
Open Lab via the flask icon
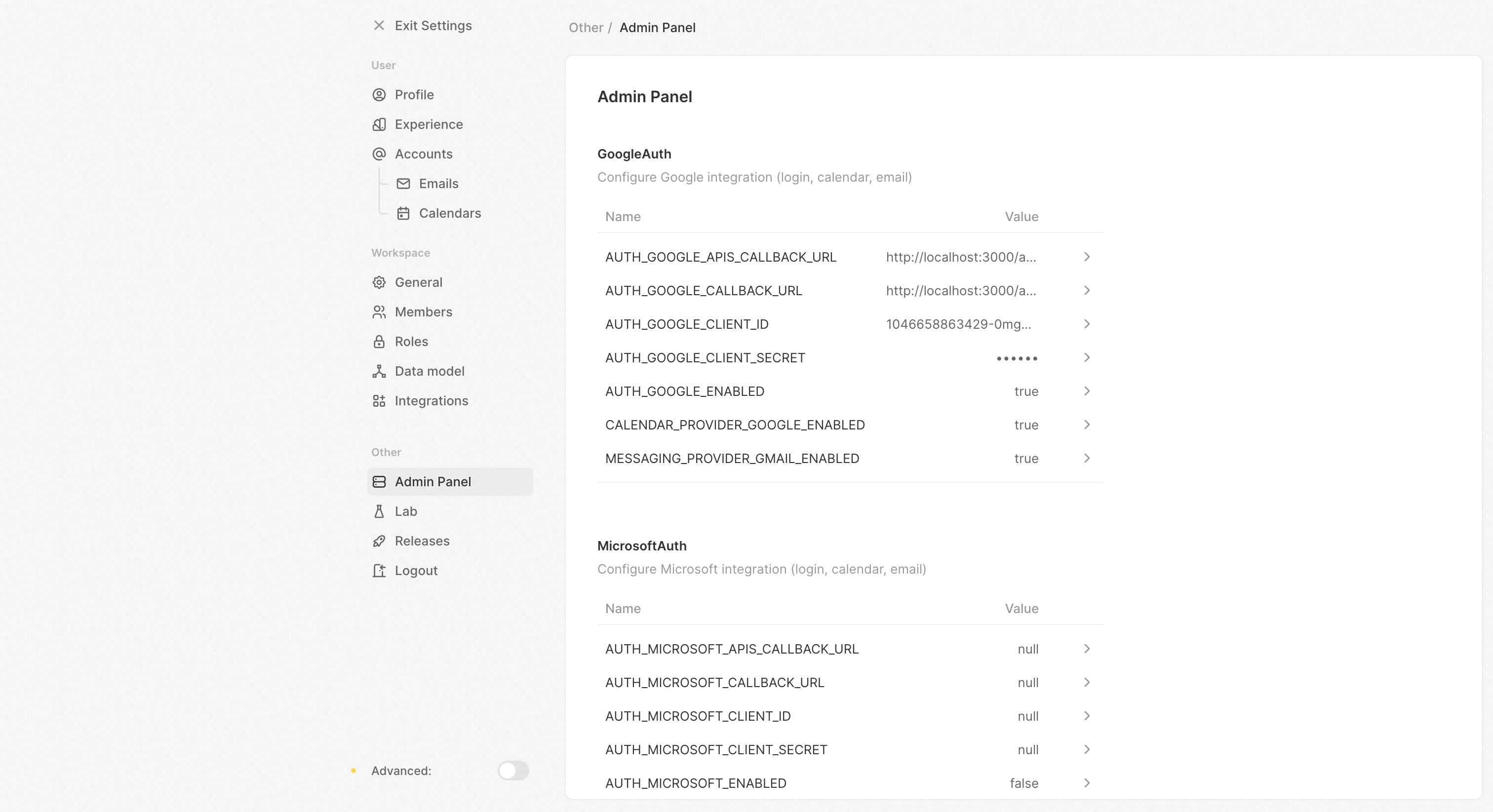[379, 511]
